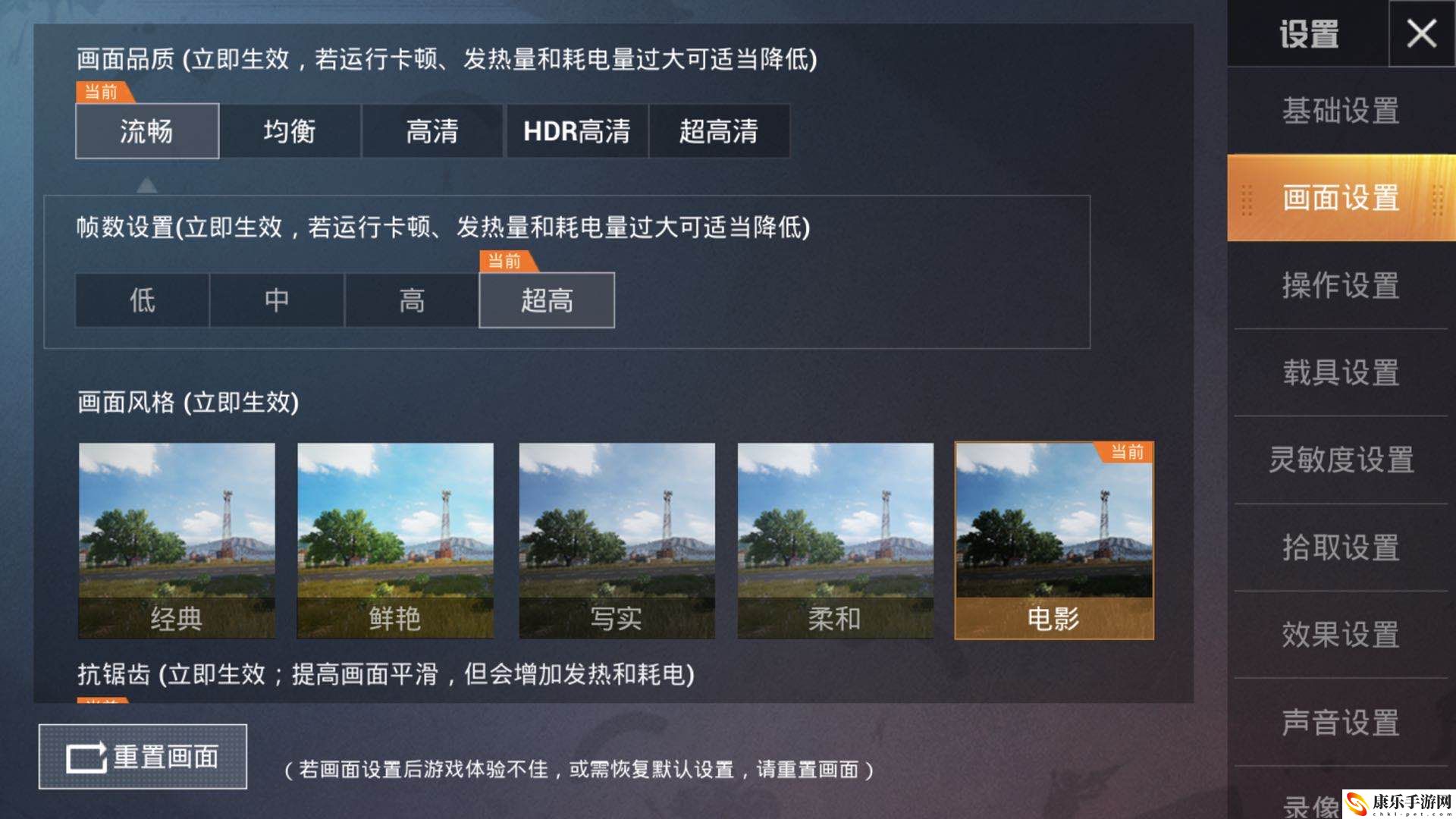1456x819 pixels.
Task: Apply the 柔和 style preview
Action: coord(835,541)
